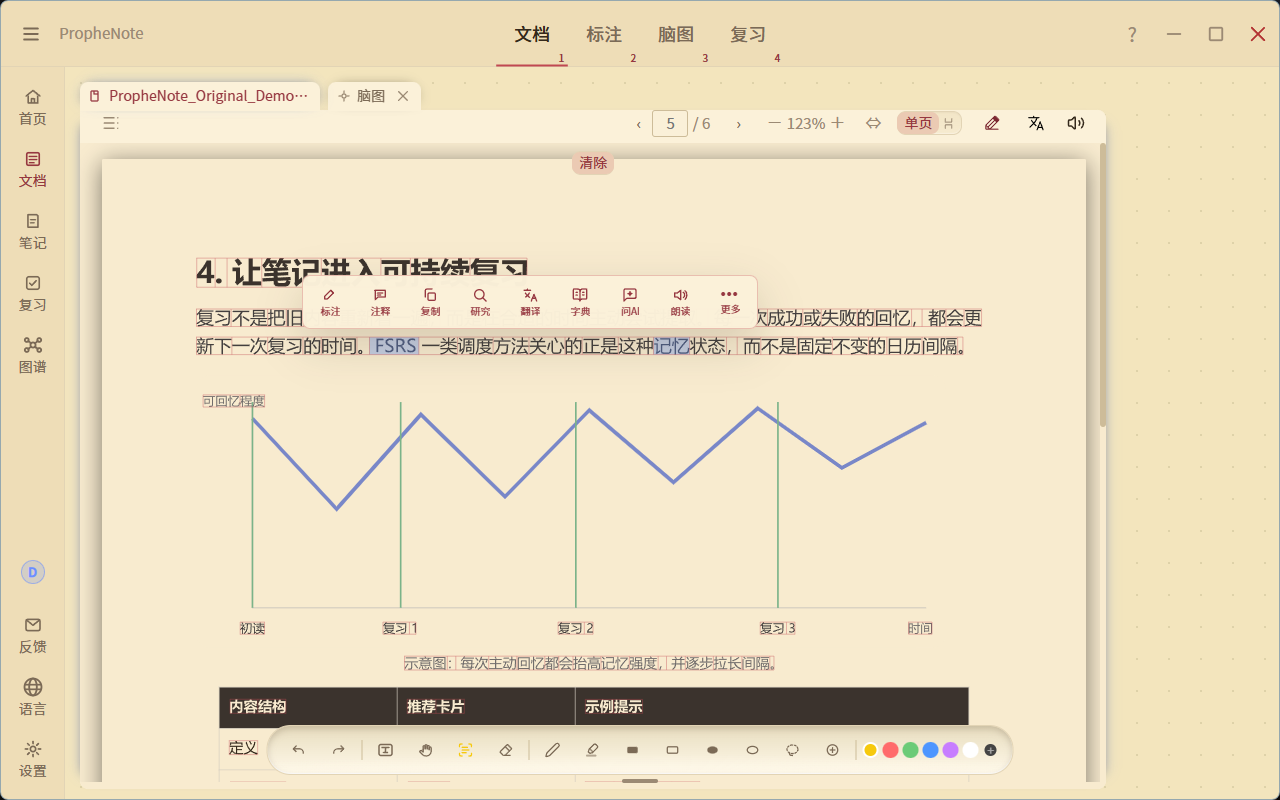Open 笔记 notes in sidebar
The width and height of the screenshot is (1280, 800).
[x=33, y=231]
